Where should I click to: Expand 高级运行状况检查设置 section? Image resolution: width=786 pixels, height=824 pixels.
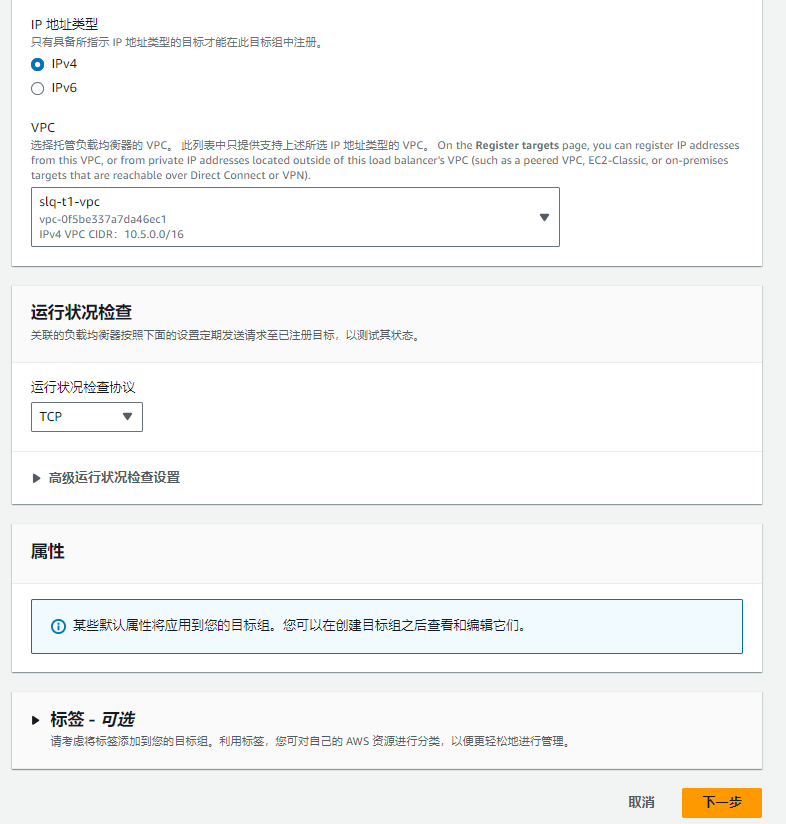114,477
